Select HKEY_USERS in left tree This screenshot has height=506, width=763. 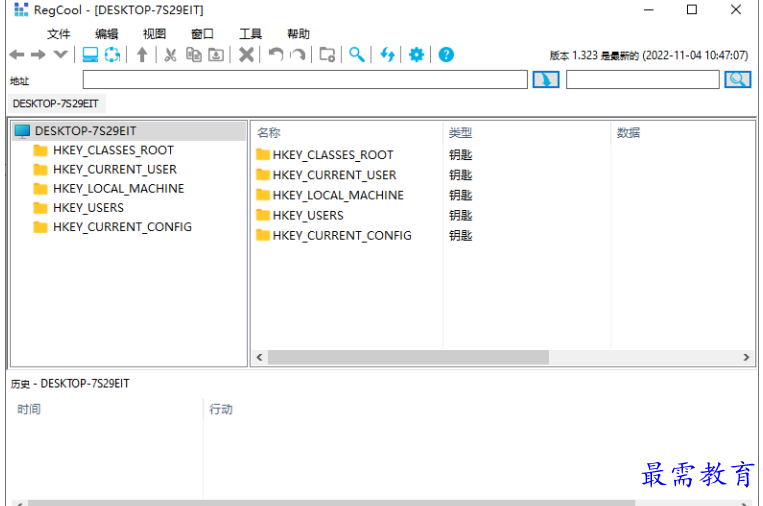tap(89, 208)
